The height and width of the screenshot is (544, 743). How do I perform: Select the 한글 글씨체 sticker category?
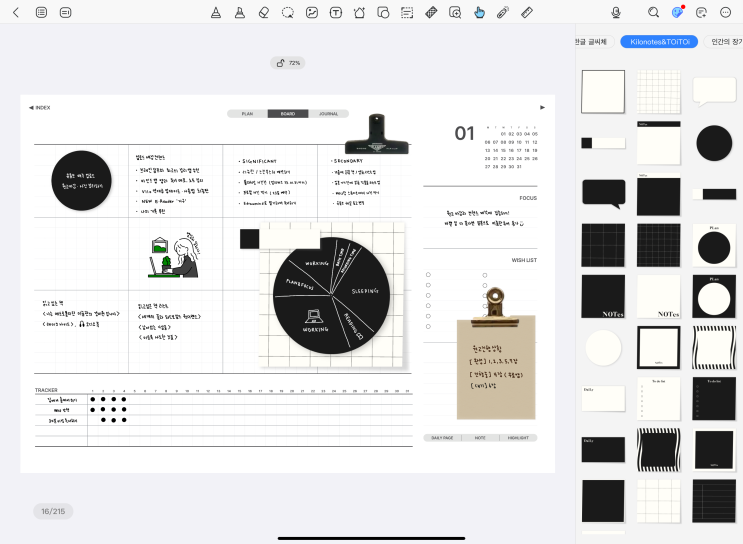(592, 42)
